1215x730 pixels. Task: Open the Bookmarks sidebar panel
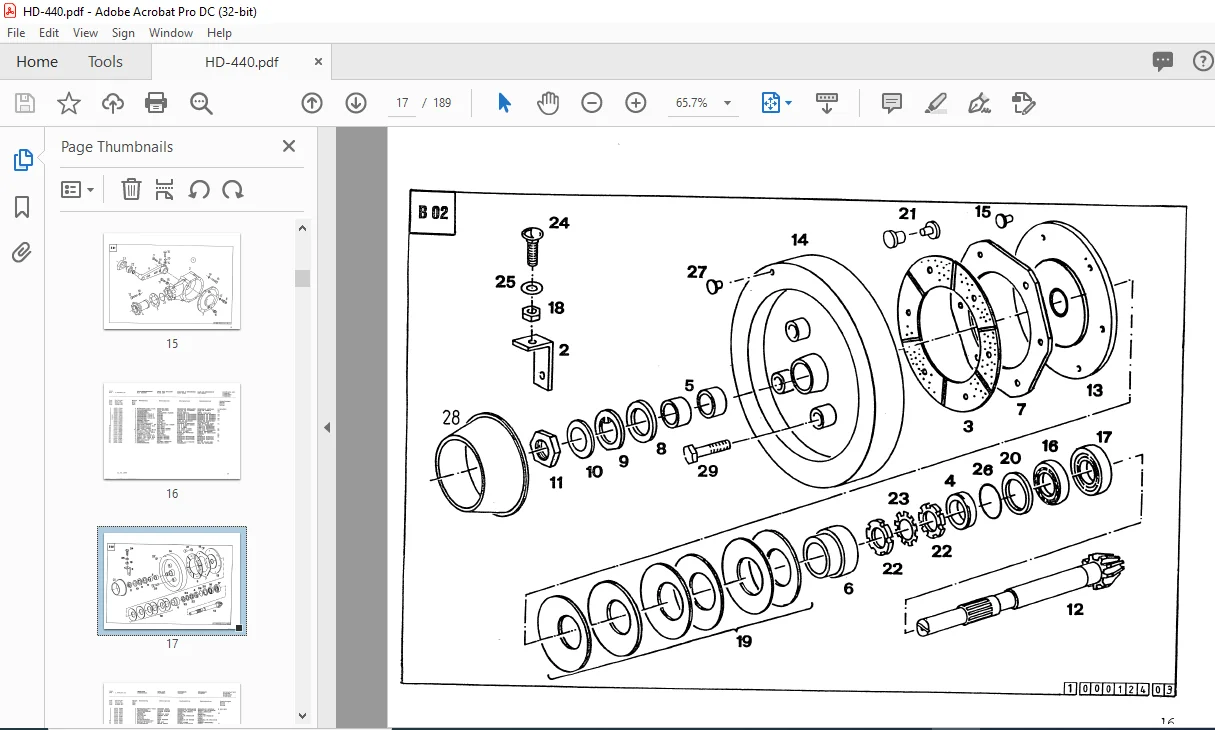click(22, 207)
